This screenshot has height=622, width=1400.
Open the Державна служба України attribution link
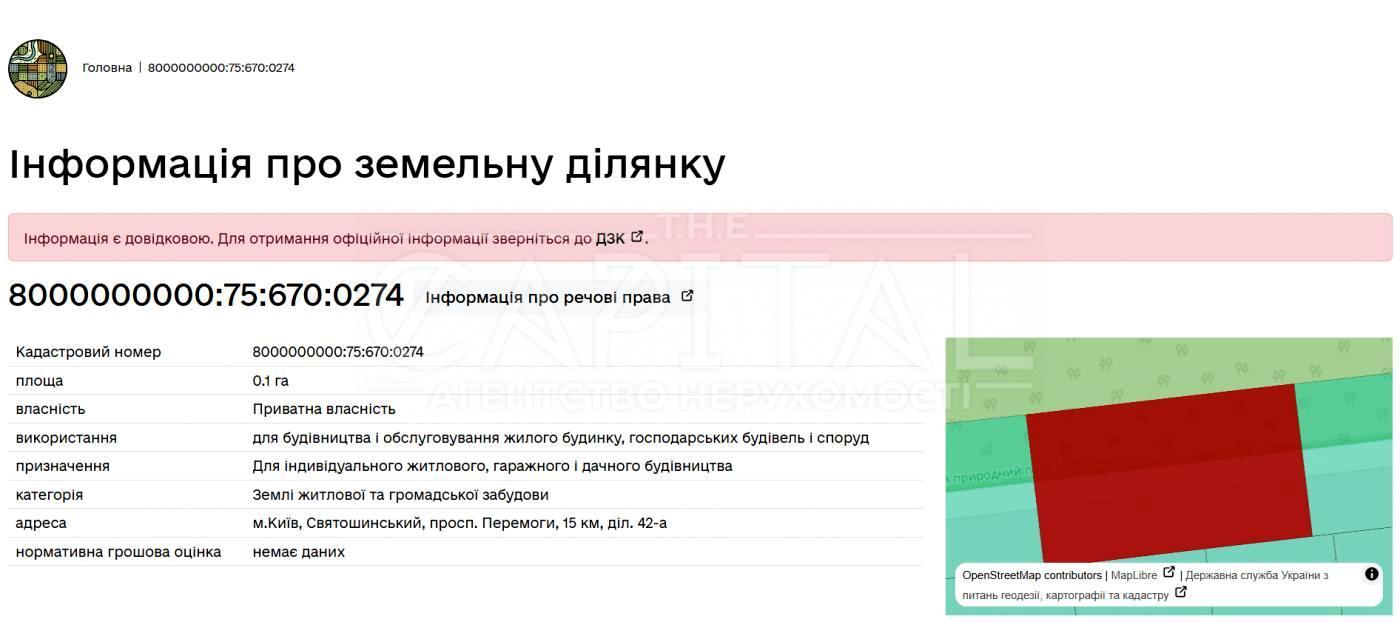click(1256, 576)
